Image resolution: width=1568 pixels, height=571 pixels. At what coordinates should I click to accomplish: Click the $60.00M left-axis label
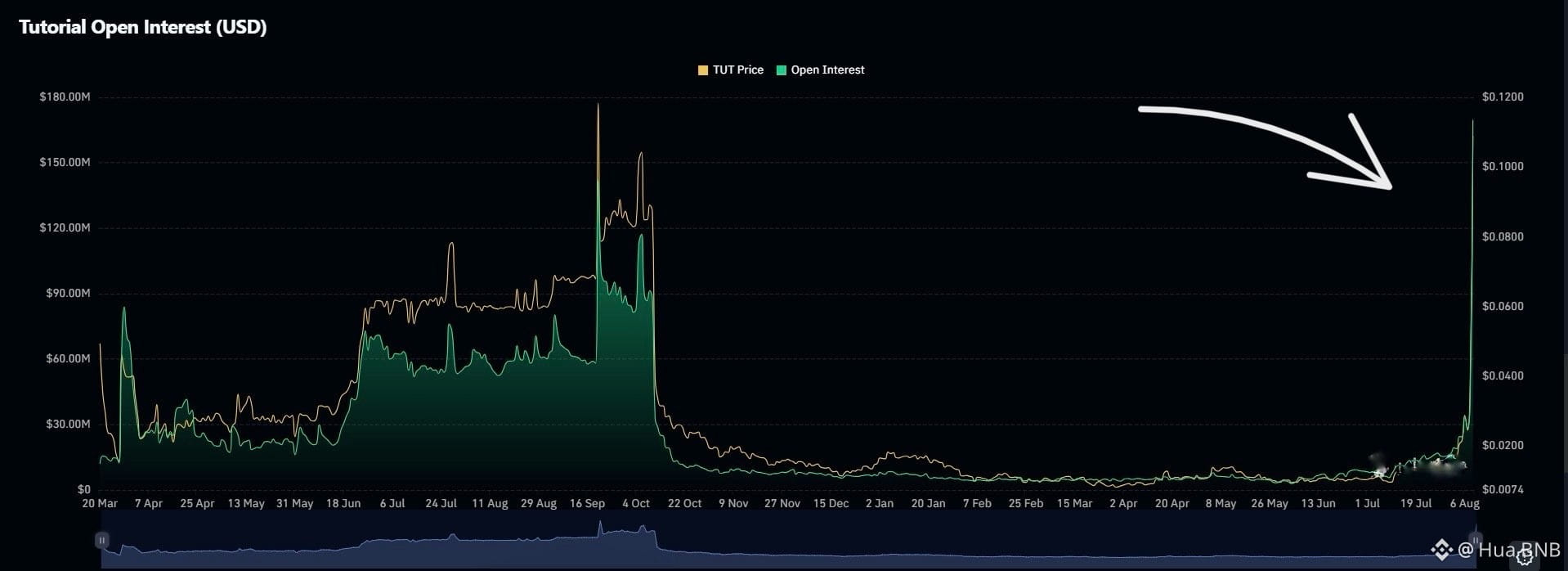(68, 358)
